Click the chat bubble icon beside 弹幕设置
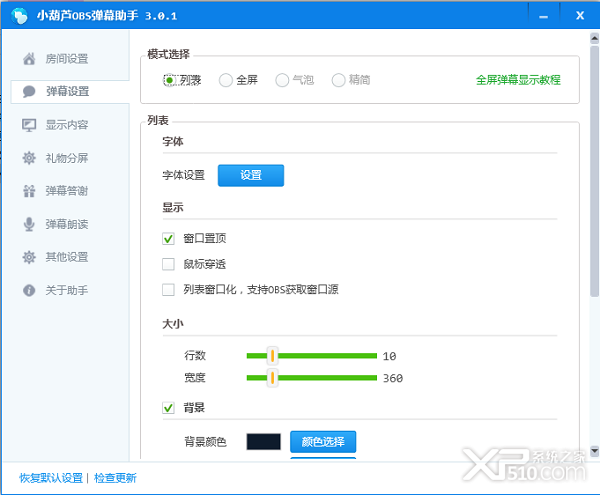Screen dimensions: 600x495 tap(29, 91)
